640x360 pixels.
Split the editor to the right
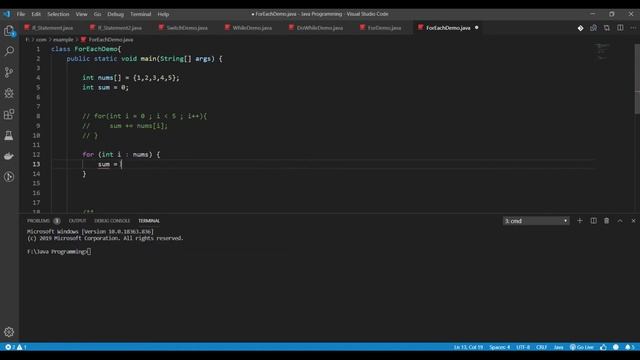pyautogui.click(x=620, y=28)
